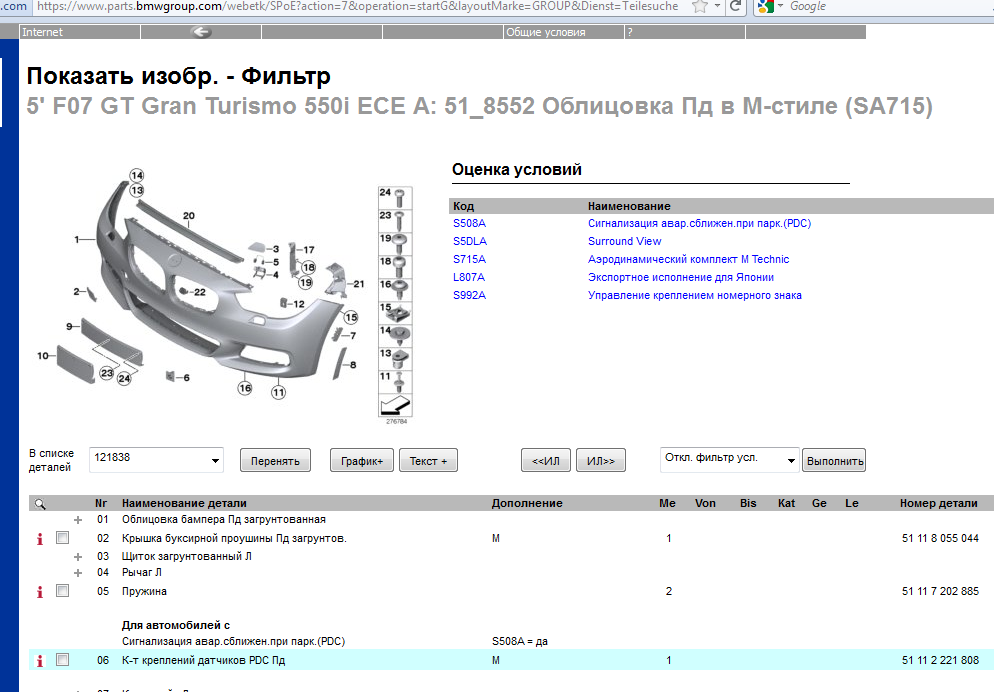The width and height of the screenshot is (994, 692).
Task: Tick the checkbox for part 02
Action: pos(62,537)
